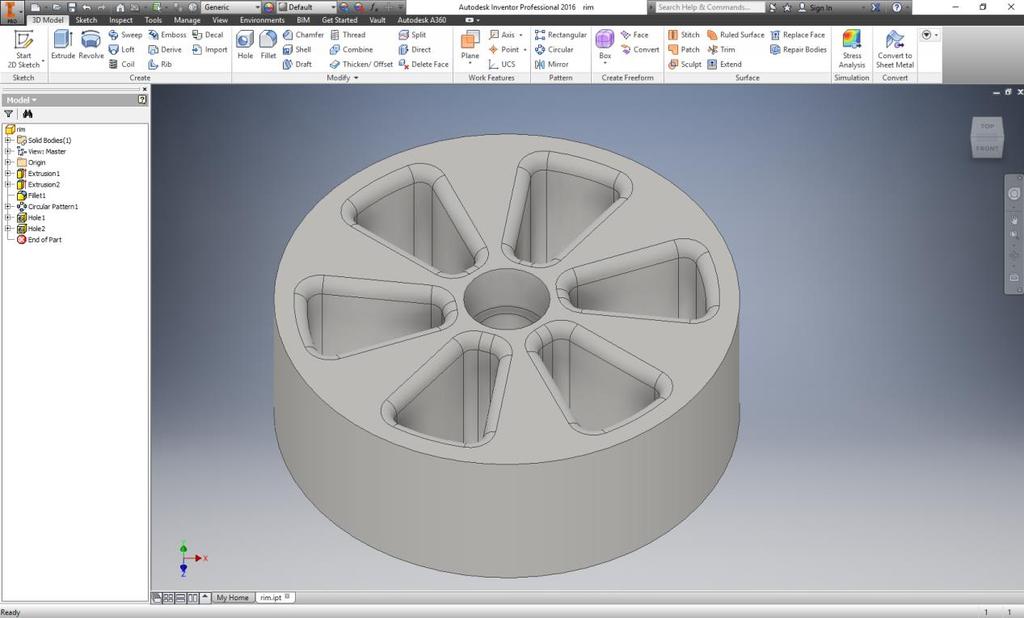The height and width of the screenshot is (618, 1024).
Task: Select the Stitch surface tool
Action: (x=684, y=35)
